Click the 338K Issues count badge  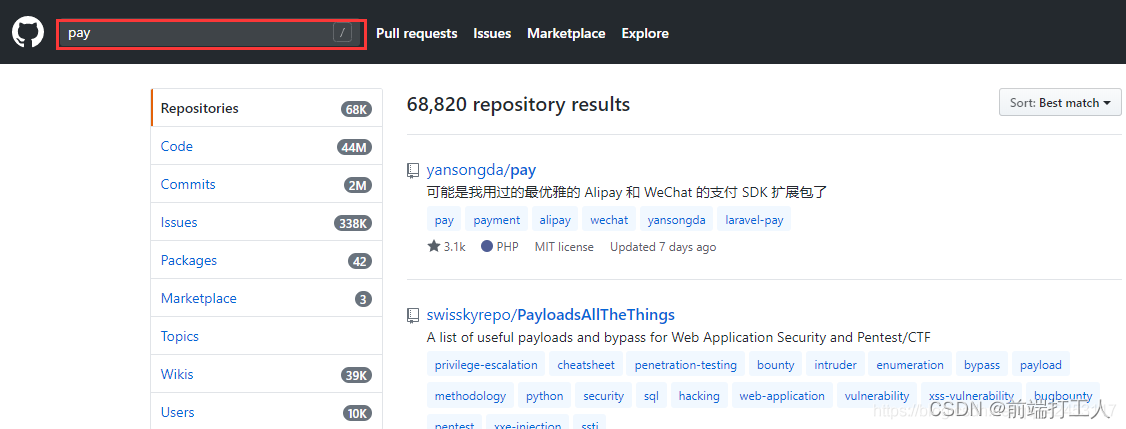click(x=353, y=223)
